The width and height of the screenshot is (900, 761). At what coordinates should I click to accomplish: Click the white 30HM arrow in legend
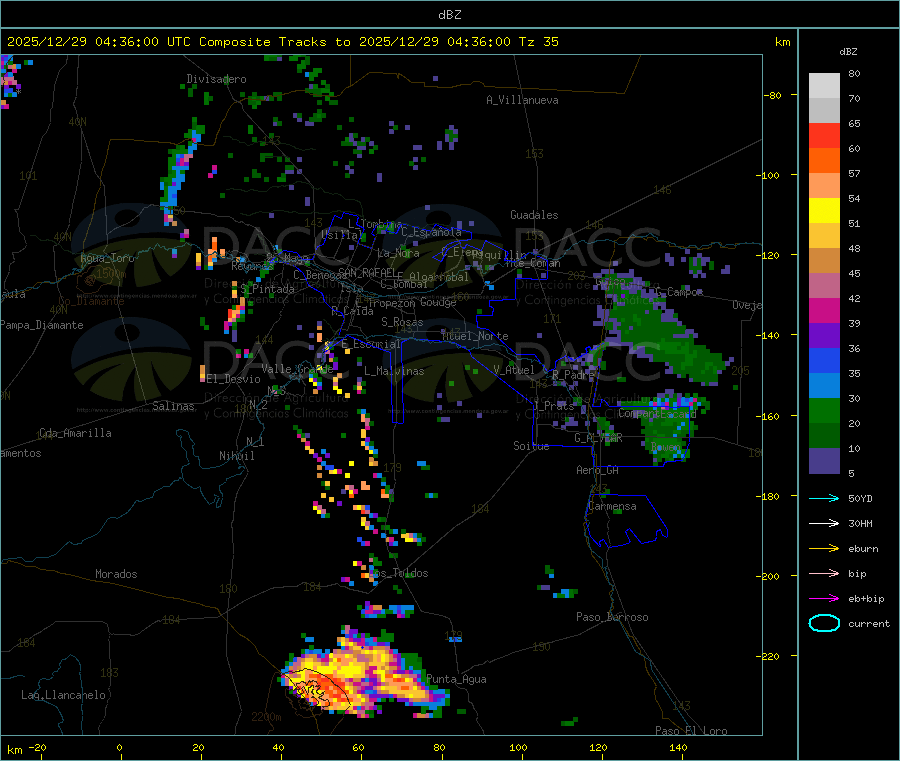coord(824,523)
